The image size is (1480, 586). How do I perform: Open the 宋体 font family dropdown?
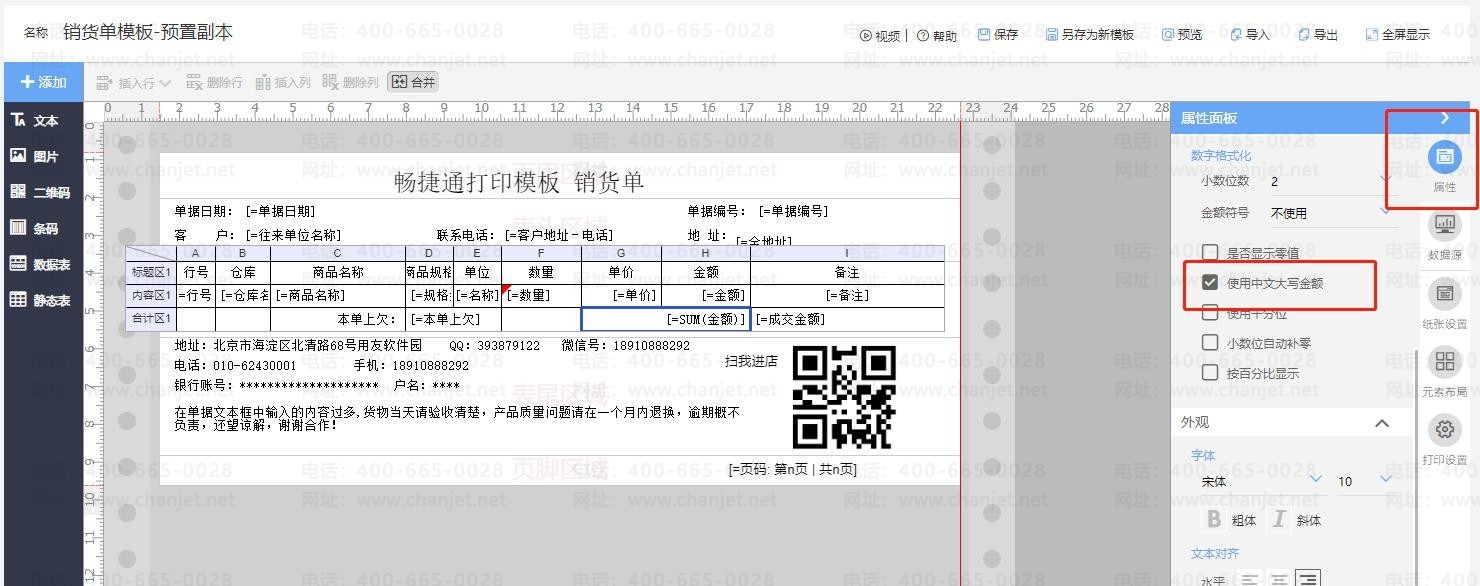(1261, 481)
